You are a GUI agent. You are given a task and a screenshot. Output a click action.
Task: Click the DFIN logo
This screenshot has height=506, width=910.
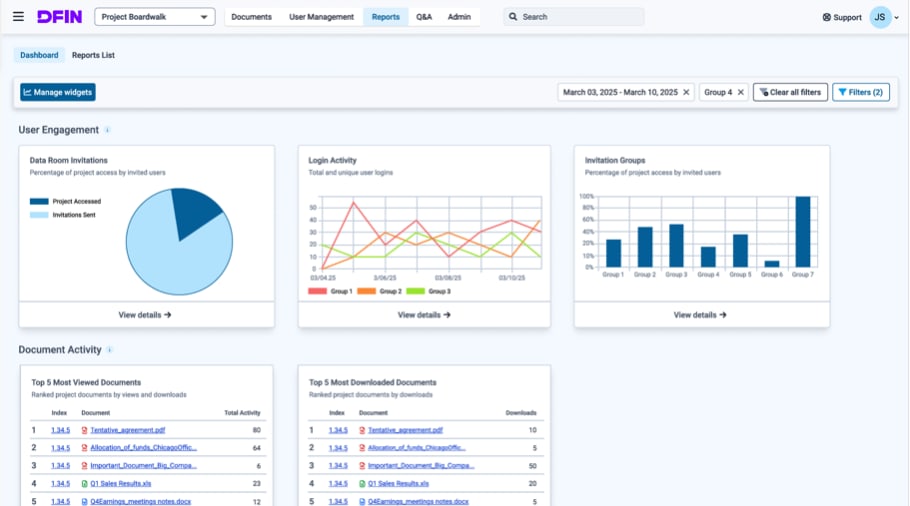point(60,17)
